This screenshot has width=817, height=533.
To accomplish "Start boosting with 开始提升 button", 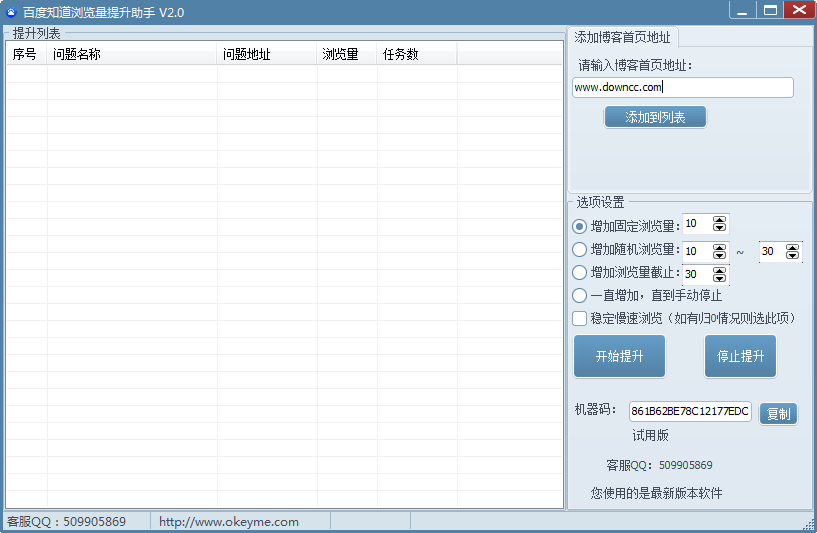I will tap(619, 356).
